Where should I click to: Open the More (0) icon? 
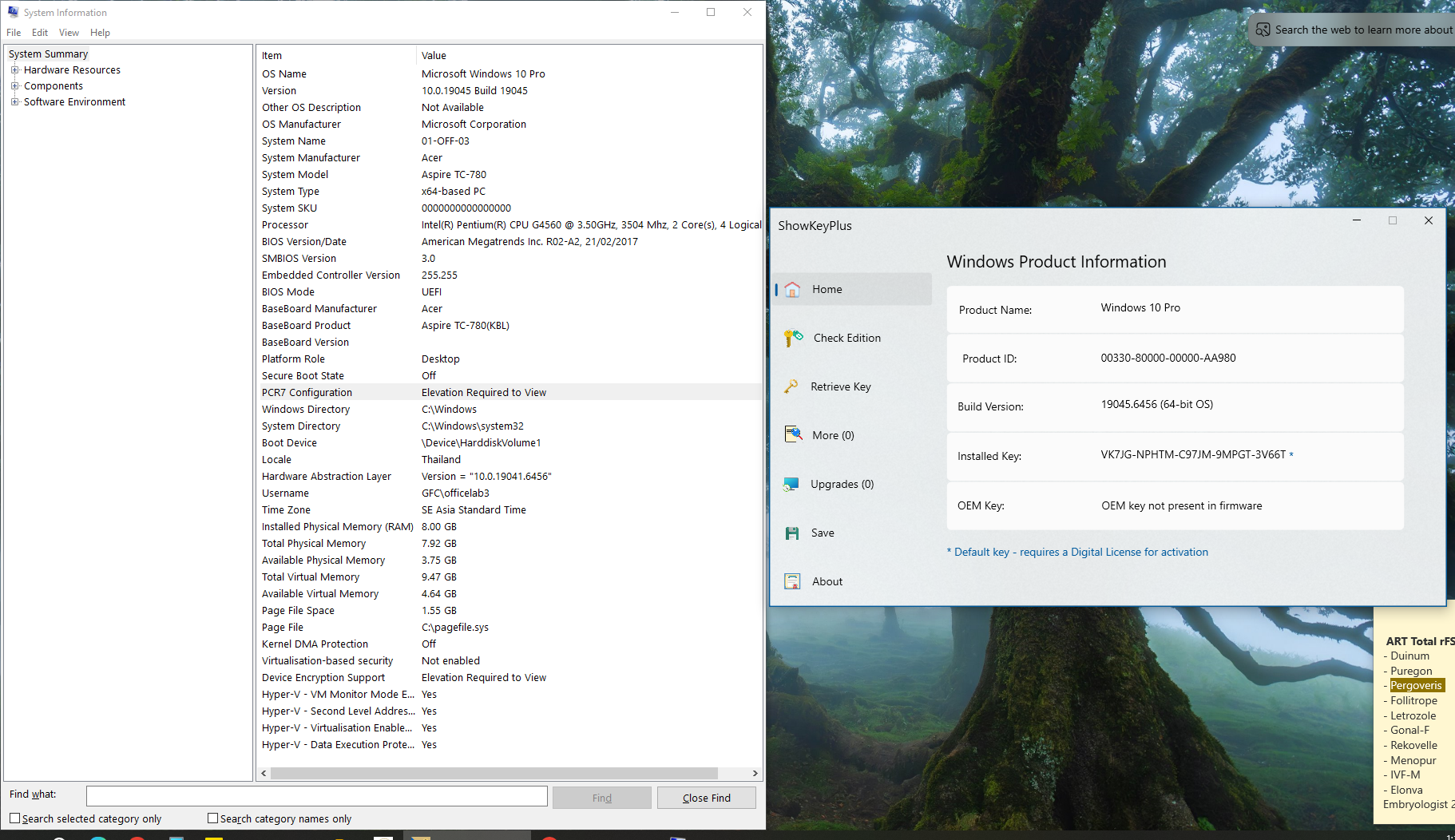pos(793,434)
